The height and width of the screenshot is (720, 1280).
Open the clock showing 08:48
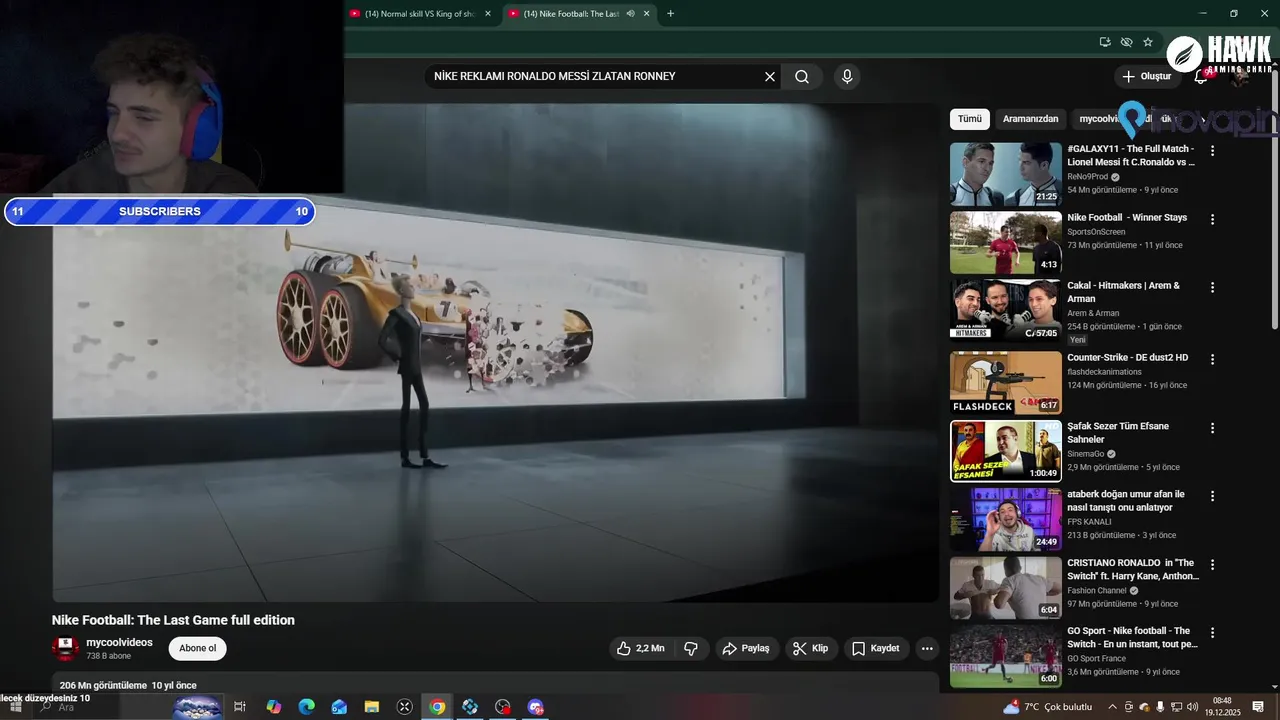point(1223,707)
